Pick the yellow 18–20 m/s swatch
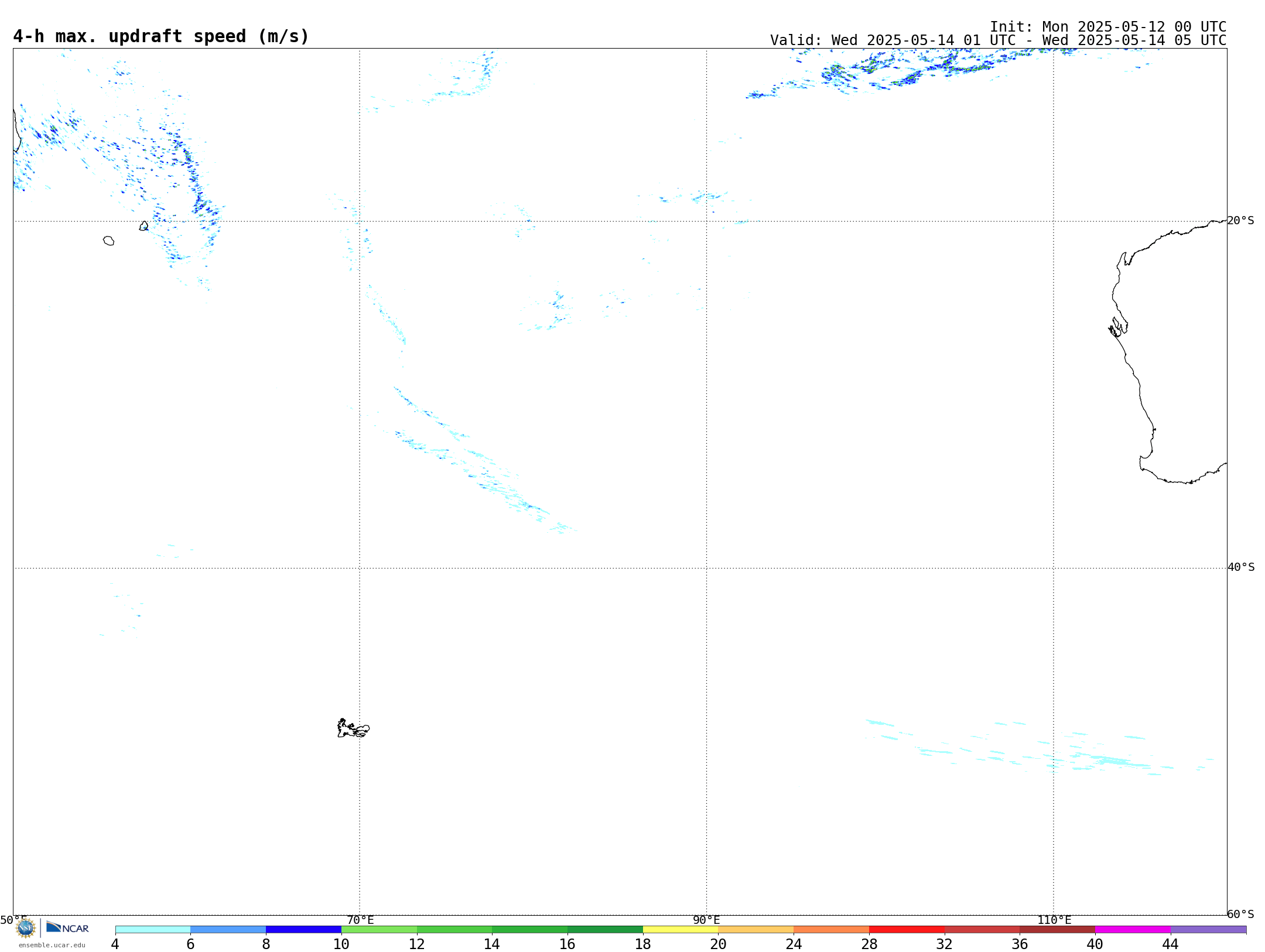 click(x=681, y=929)
